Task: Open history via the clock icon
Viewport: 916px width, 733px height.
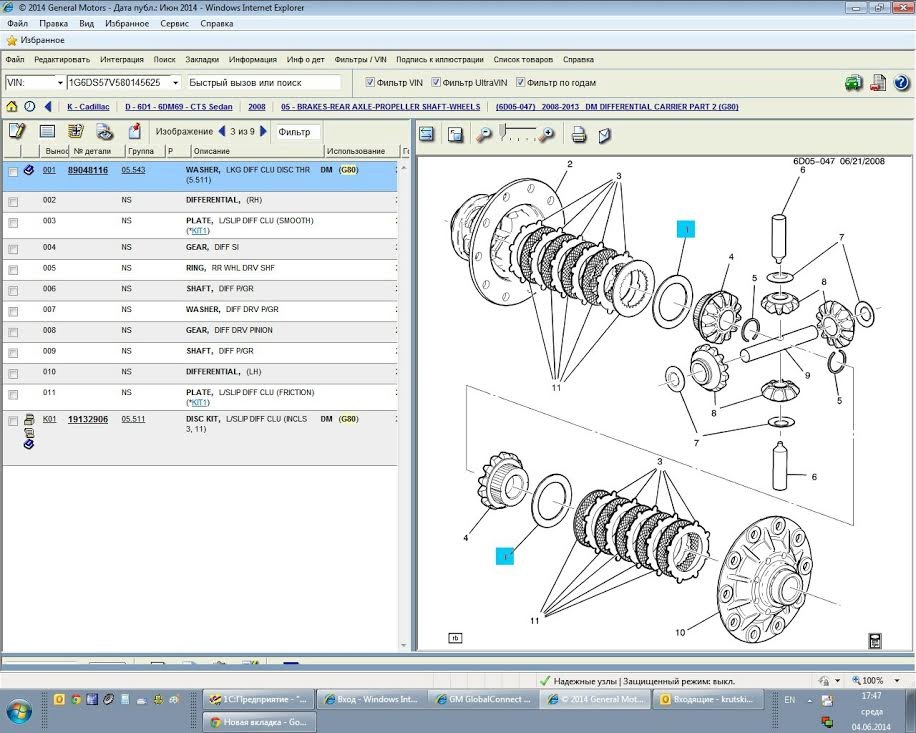Action: [29, 106]
